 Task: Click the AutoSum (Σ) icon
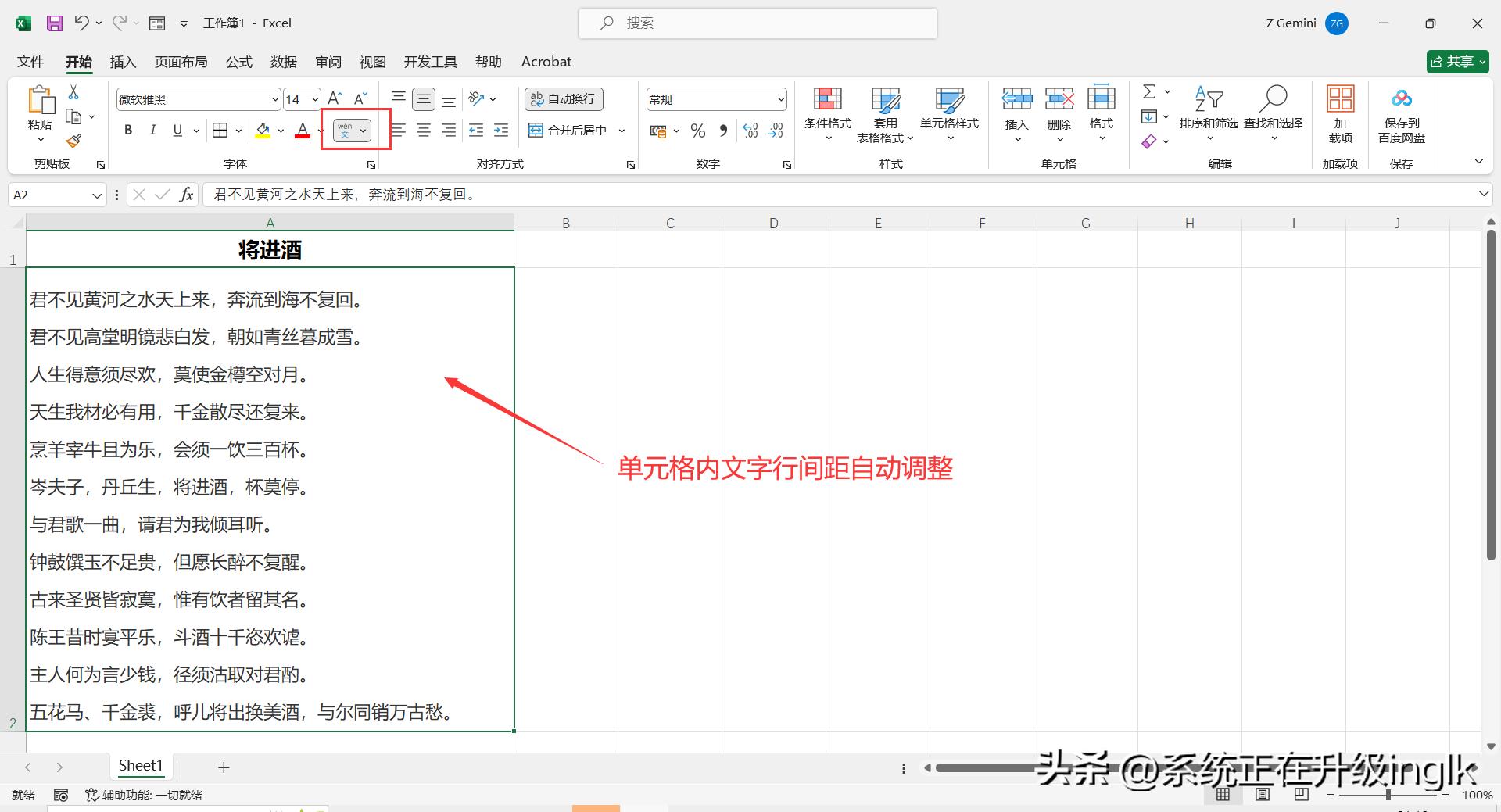pos(1149,91)
